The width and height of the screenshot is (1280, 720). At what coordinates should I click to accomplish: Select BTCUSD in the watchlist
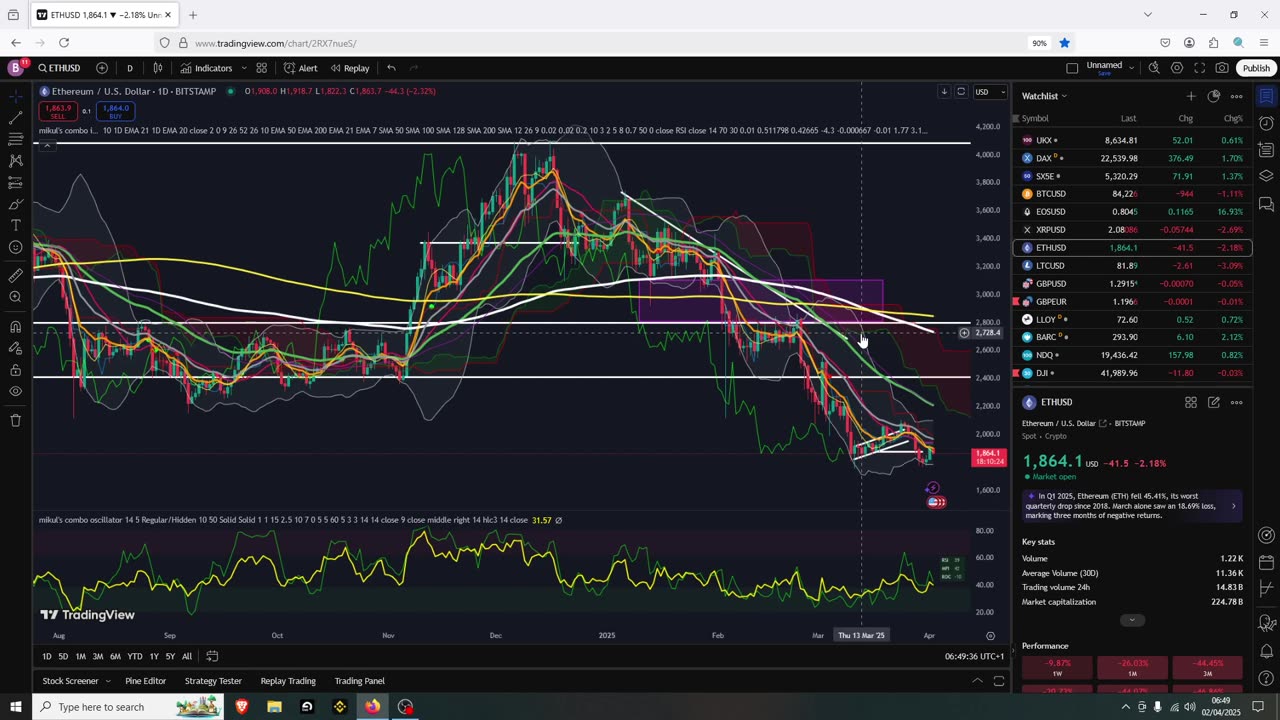[x=1132, y=194]
